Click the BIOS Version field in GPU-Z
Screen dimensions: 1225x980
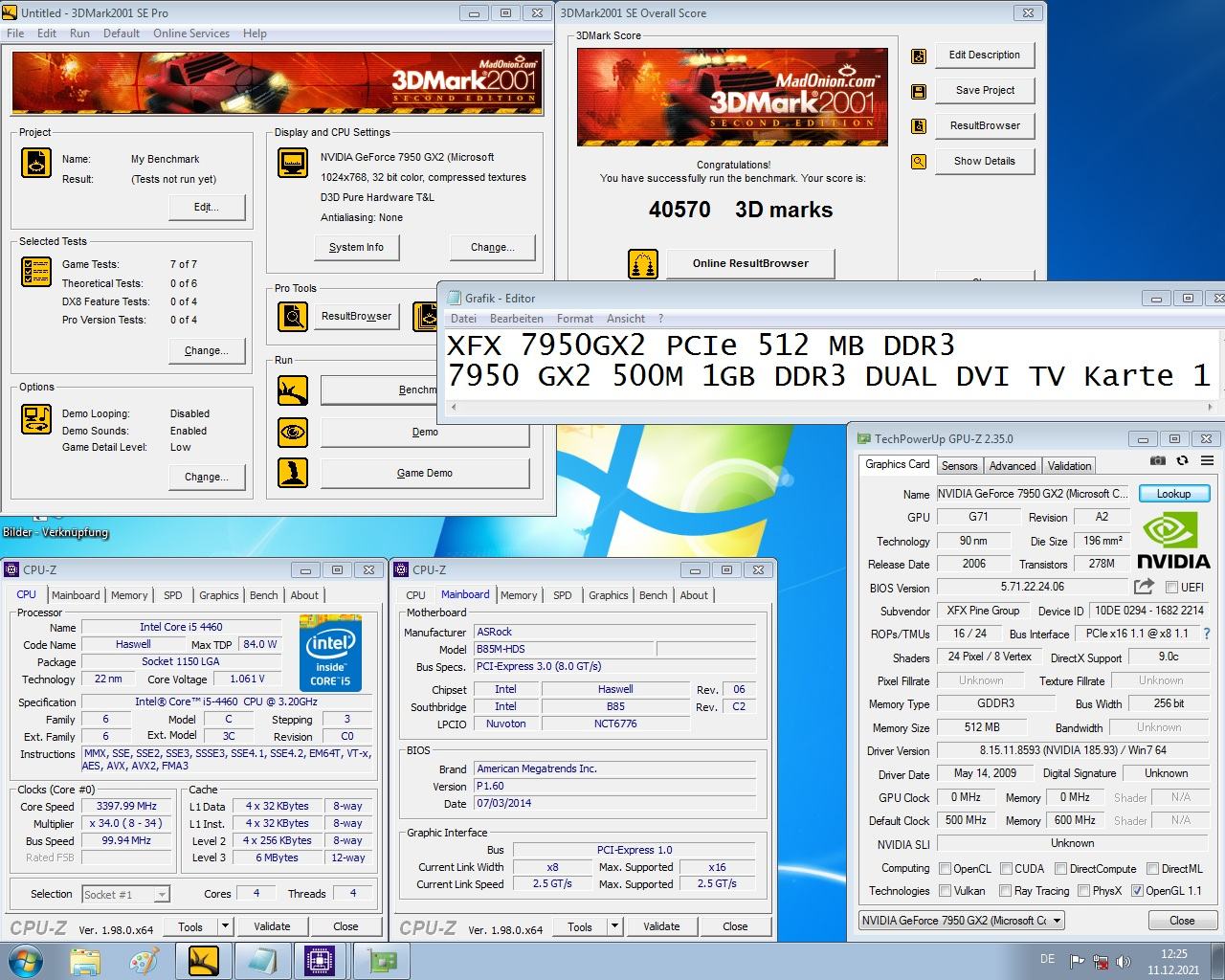click(x=1033, y=587)
